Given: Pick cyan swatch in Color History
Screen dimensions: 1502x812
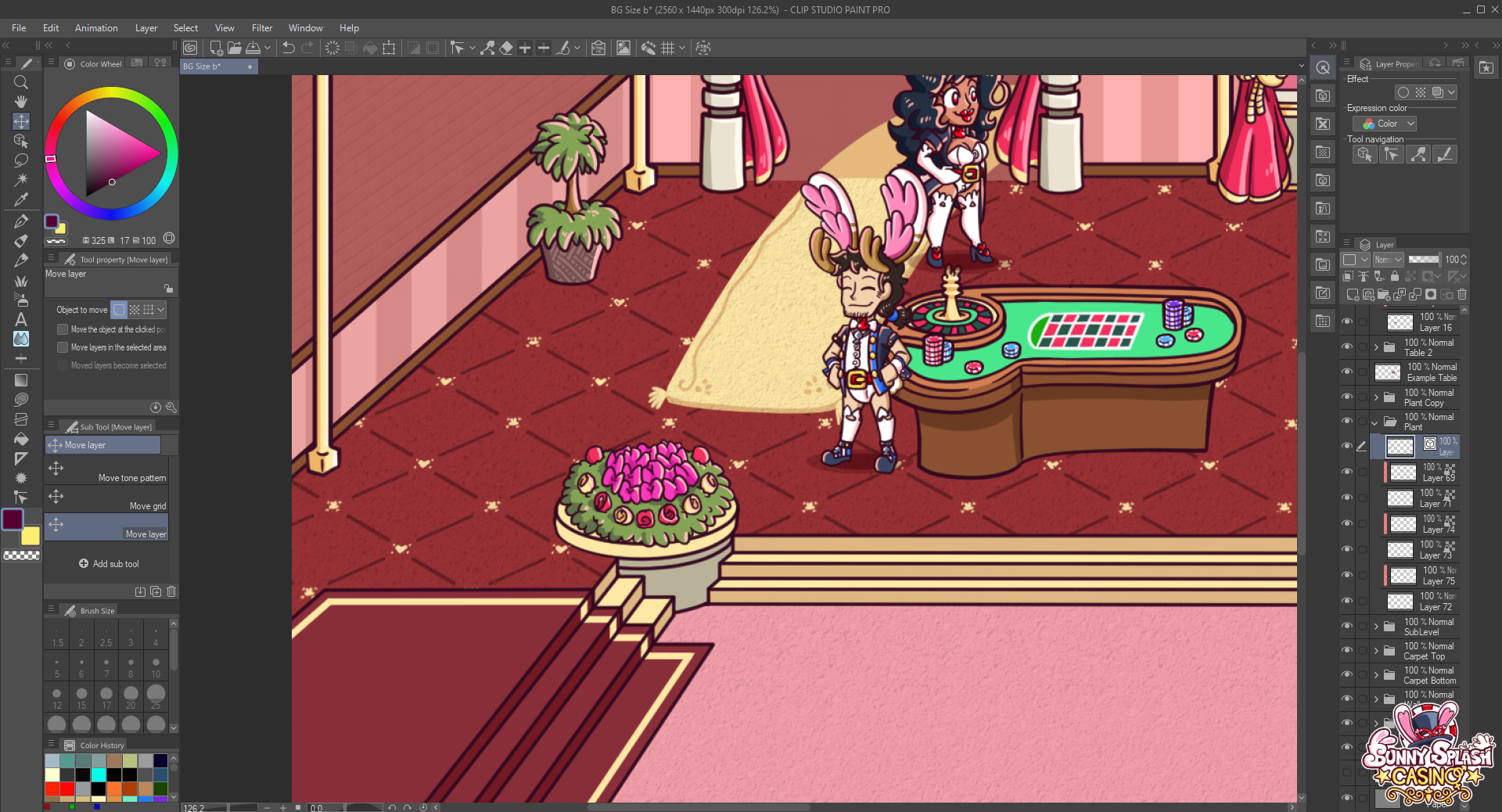Looking at the screenshot, I should (x=99, y=774).
